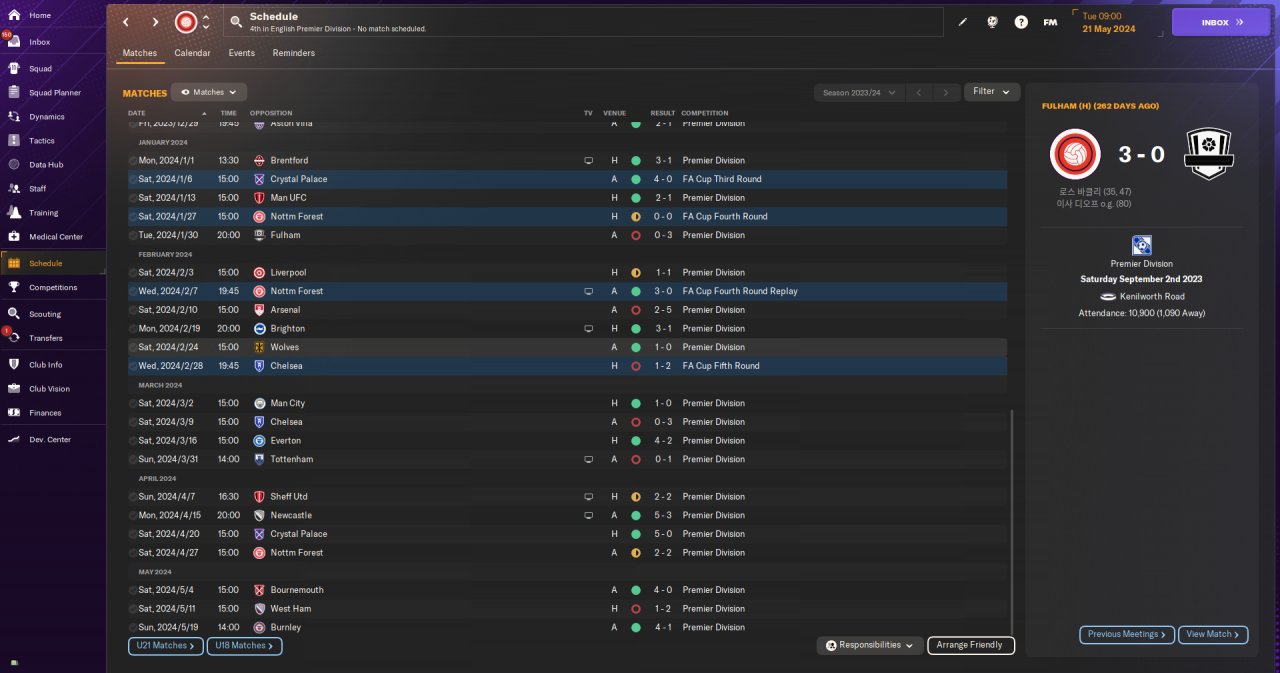1280x673 pixels.
Task: Click the Brighton opposition link
Action: (x=288, y=328)
